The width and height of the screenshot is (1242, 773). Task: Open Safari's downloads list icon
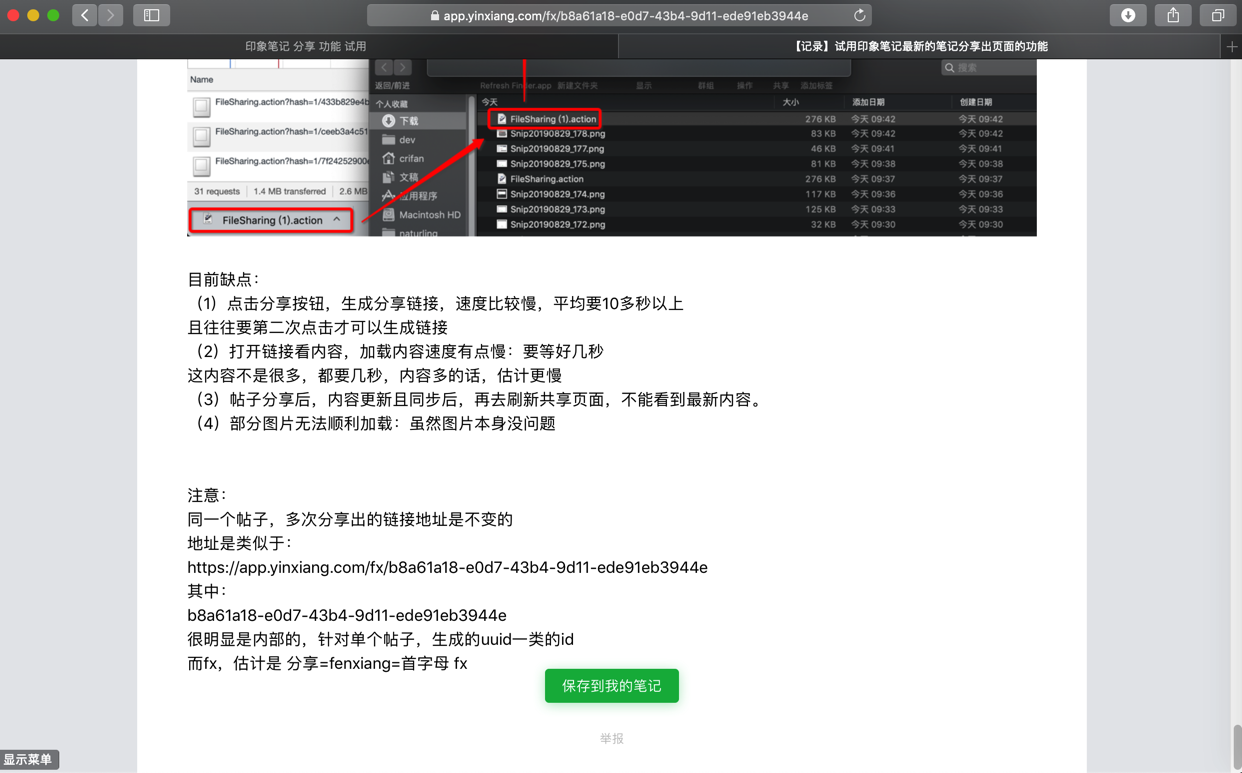[1128, 15]
